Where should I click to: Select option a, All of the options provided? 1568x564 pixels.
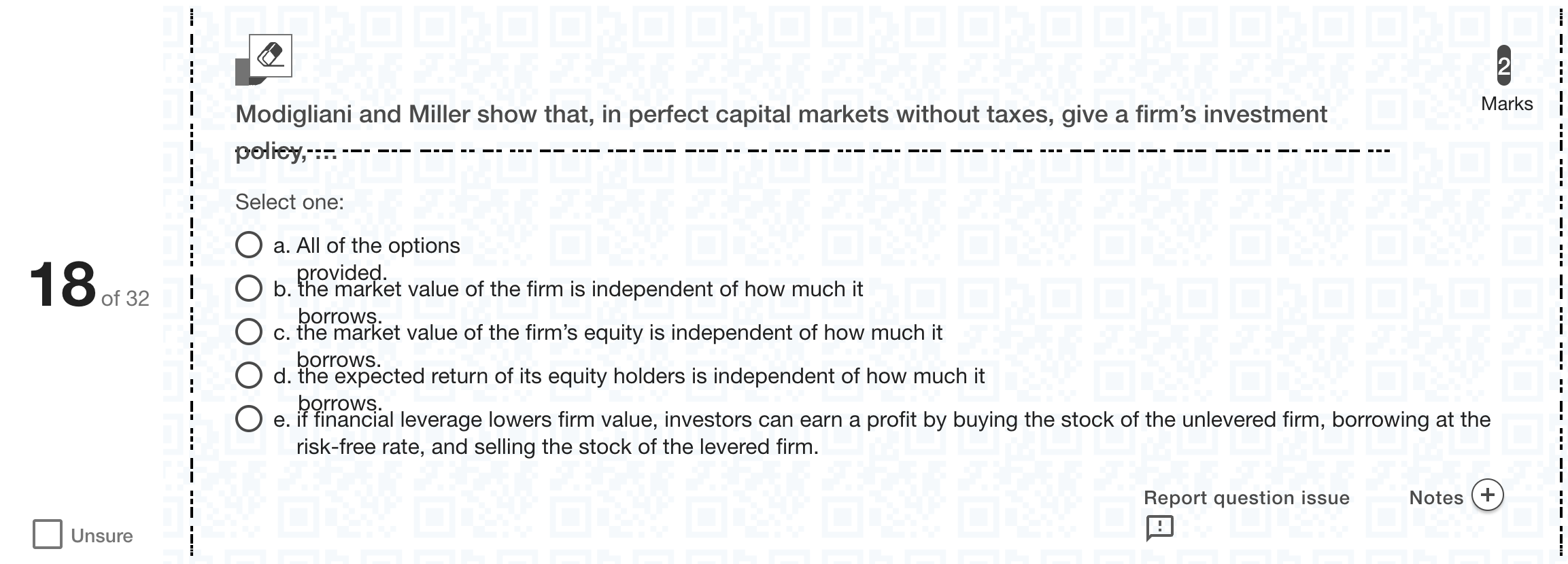[x=249, y=245]
